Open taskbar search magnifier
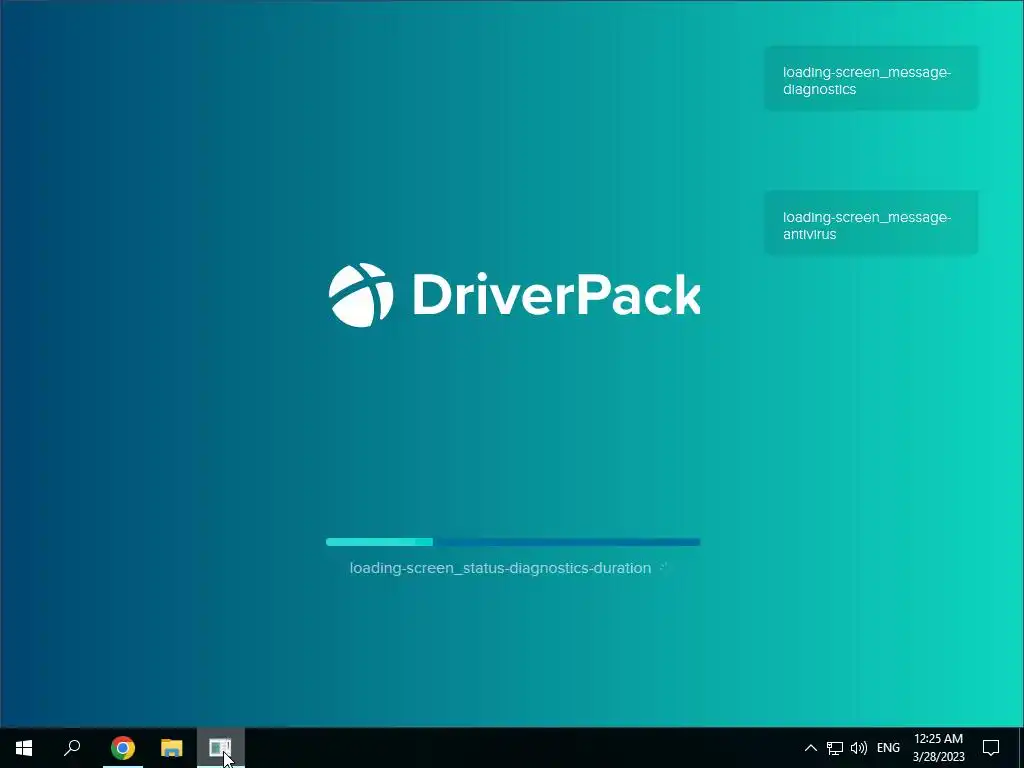The image size is (1024, 768). [x=72, y=748]
